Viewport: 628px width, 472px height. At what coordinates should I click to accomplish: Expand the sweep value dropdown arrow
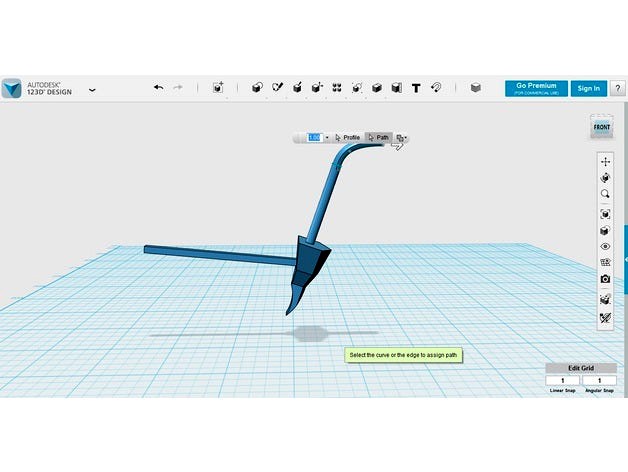coord(326,137)
